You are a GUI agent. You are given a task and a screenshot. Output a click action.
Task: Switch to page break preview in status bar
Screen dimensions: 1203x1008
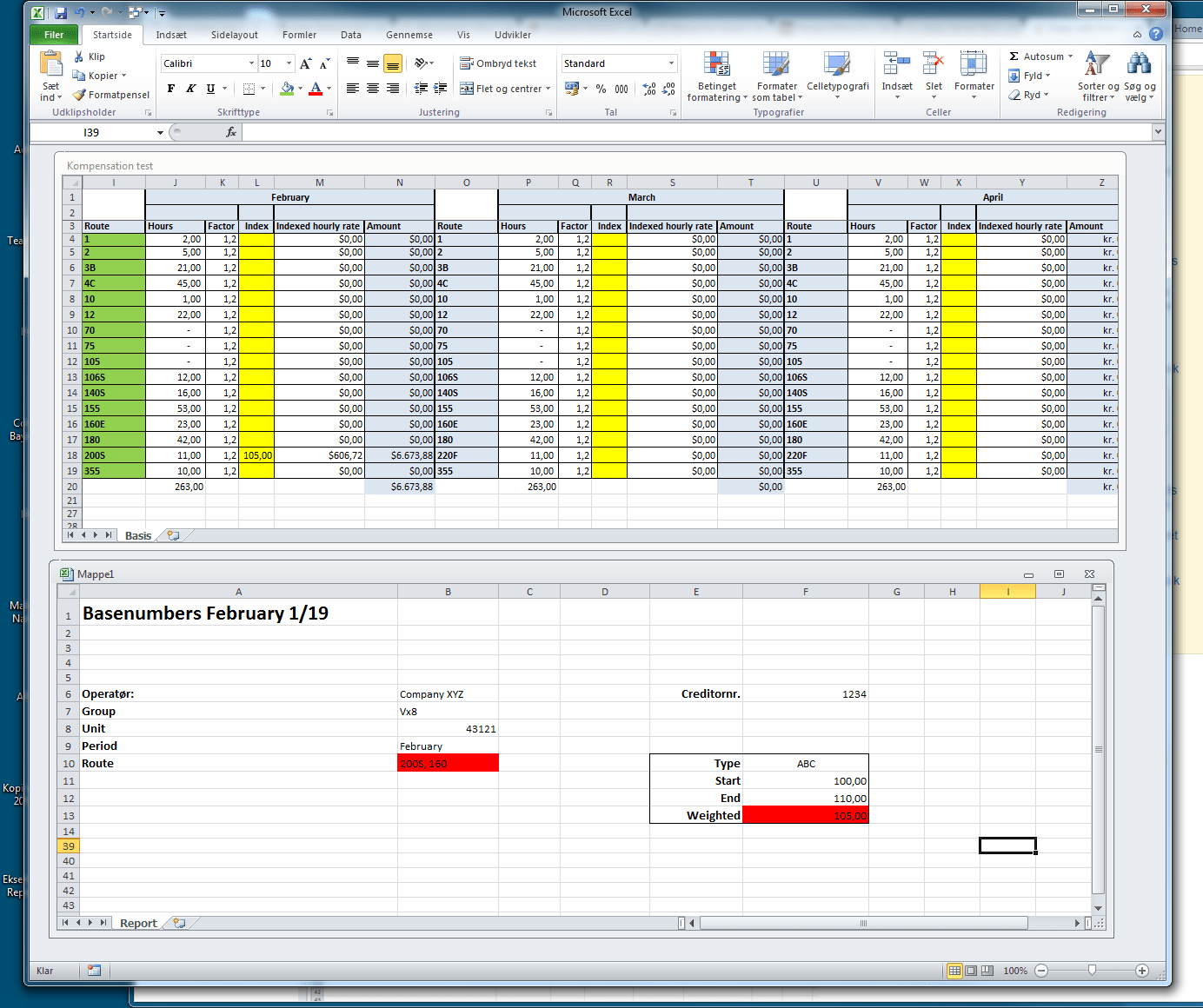point(987,971)
